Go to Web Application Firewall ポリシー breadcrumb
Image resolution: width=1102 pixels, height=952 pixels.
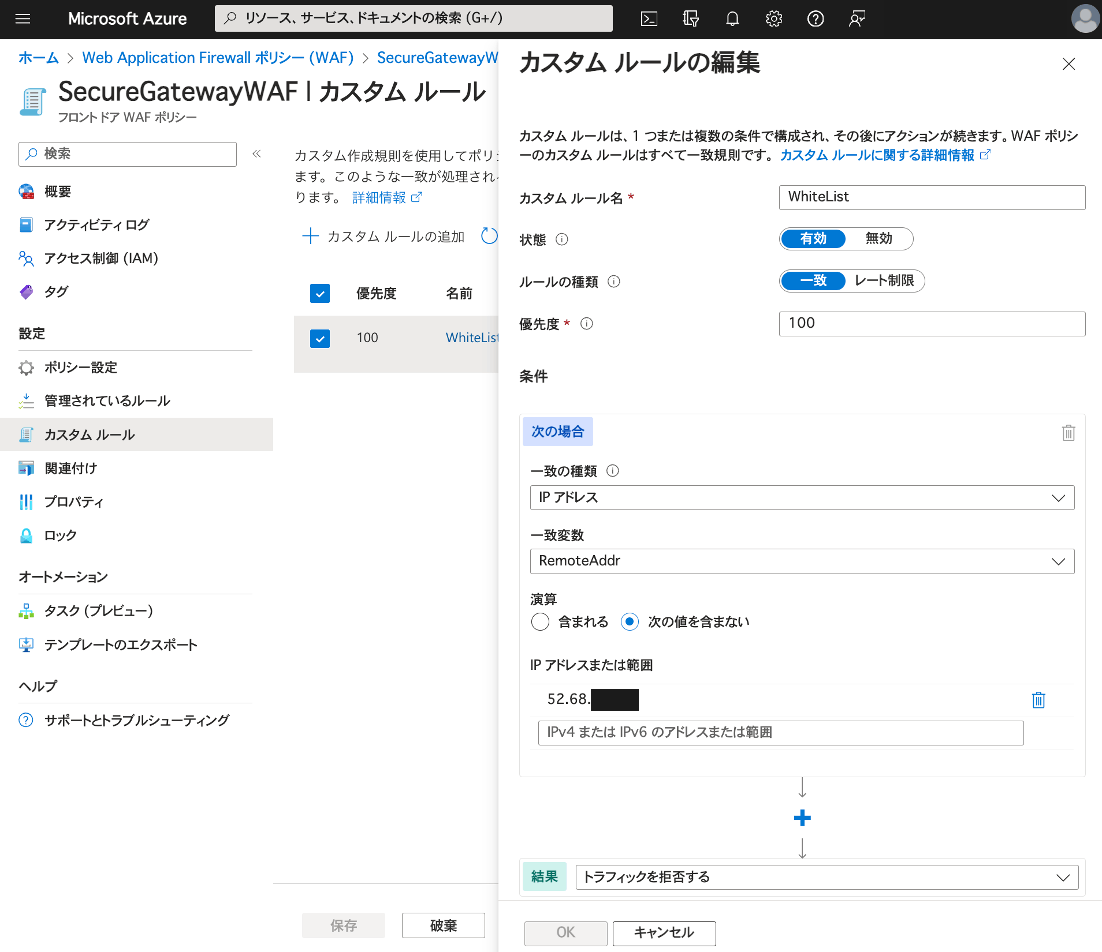(x=218, y=58)
